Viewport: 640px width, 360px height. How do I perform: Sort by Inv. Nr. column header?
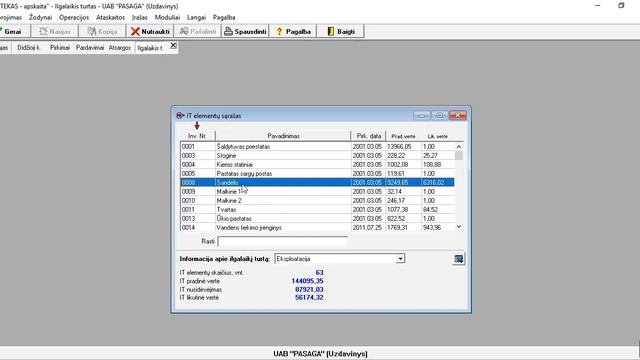pyautogui.click(x=197, y=136)
